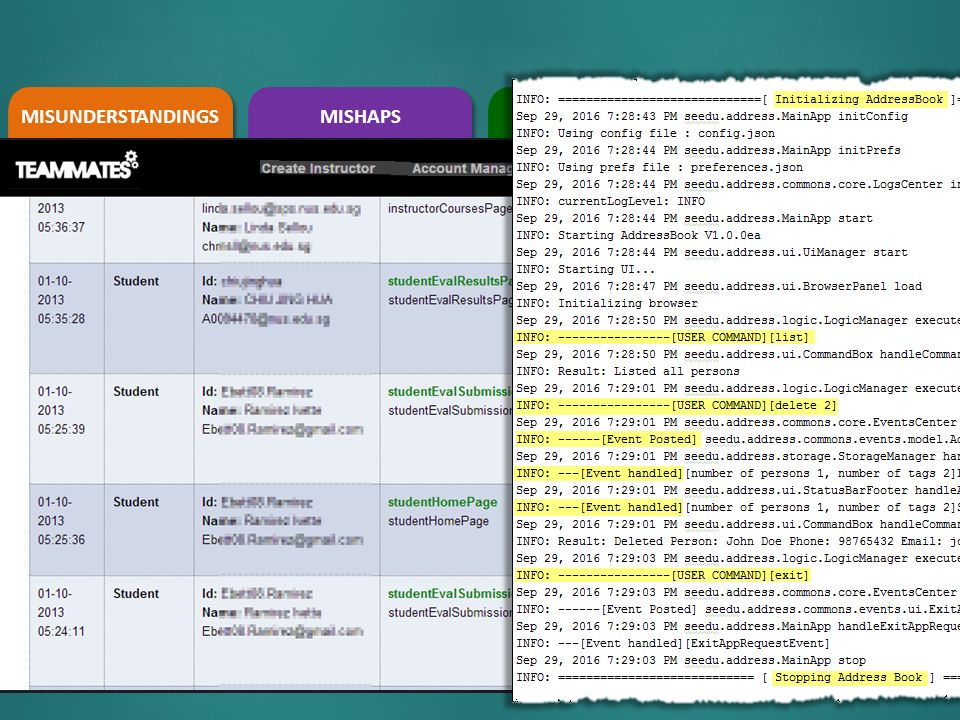Click the instructorCoursesPage cell text

449,209
